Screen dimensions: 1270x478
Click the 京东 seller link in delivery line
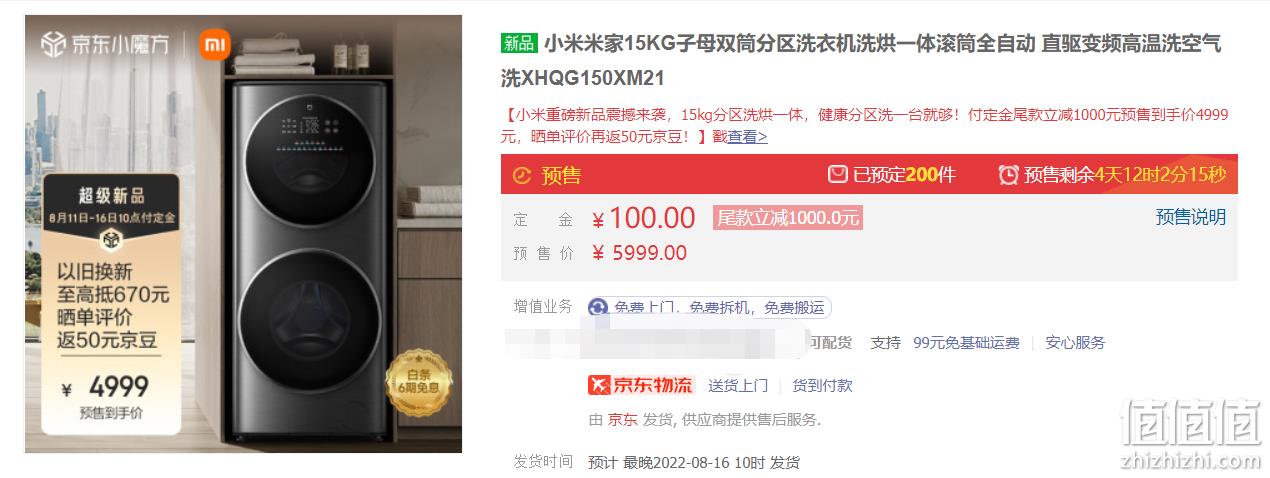(622, 420)
